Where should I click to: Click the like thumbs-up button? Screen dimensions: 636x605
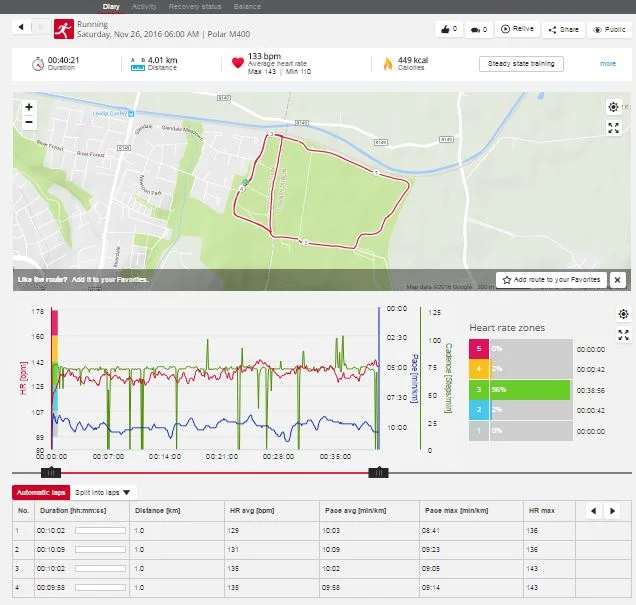[449, 29]
